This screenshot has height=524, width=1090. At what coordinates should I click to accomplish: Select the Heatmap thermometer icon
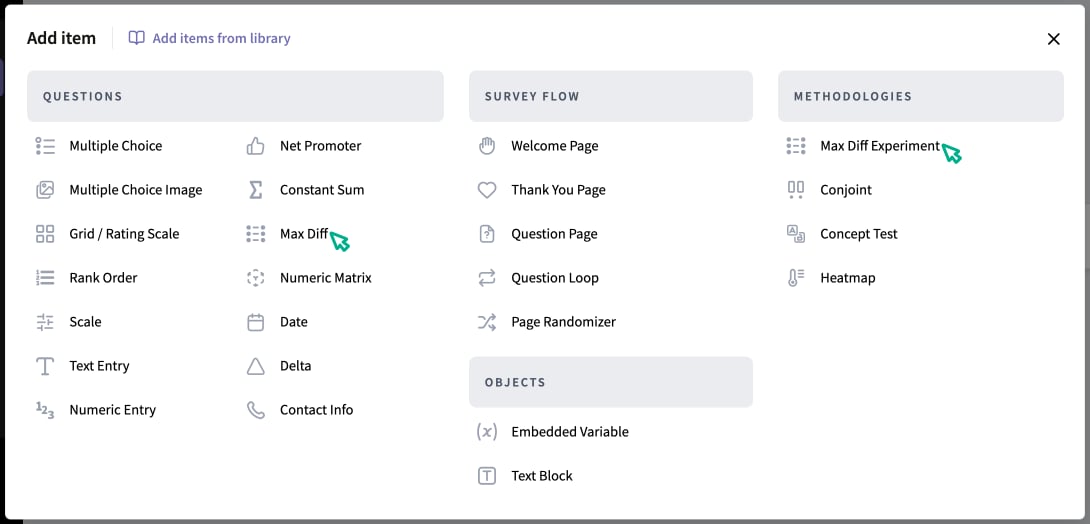click(x=796, y=278)
